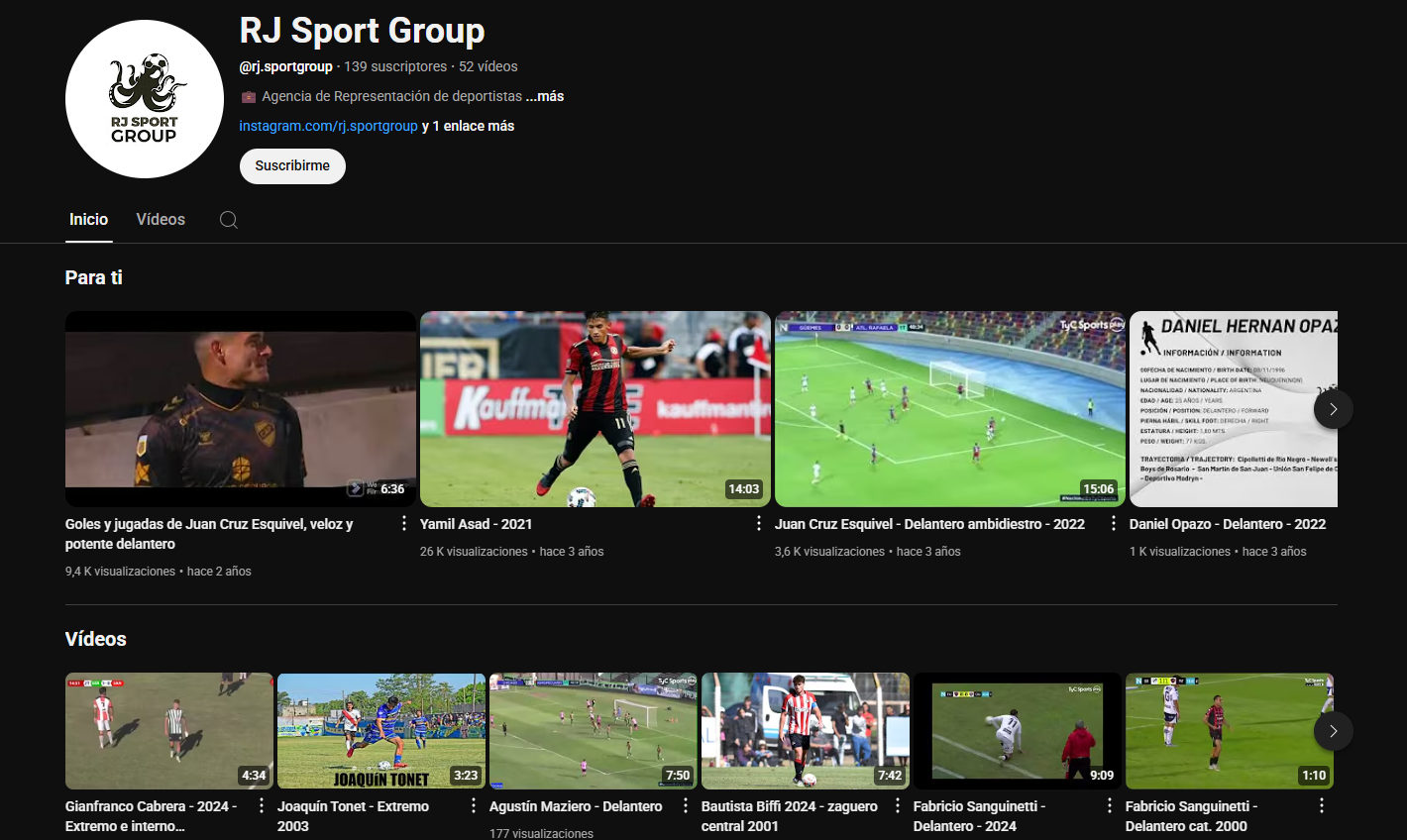Play the 7:42 Bautista Biffi thumbnail
Screen dimensions: 1407x840
[x=806, y=731]
